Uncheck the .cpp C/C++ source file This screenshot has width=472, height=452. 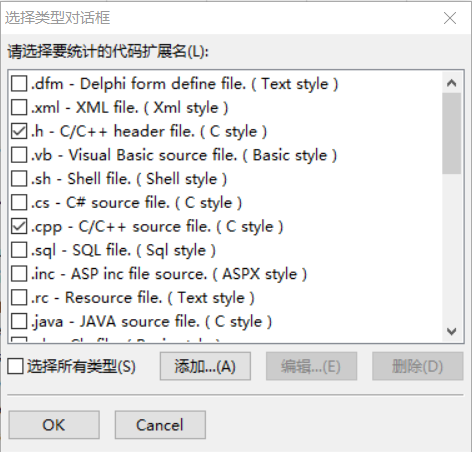(19, 226)
